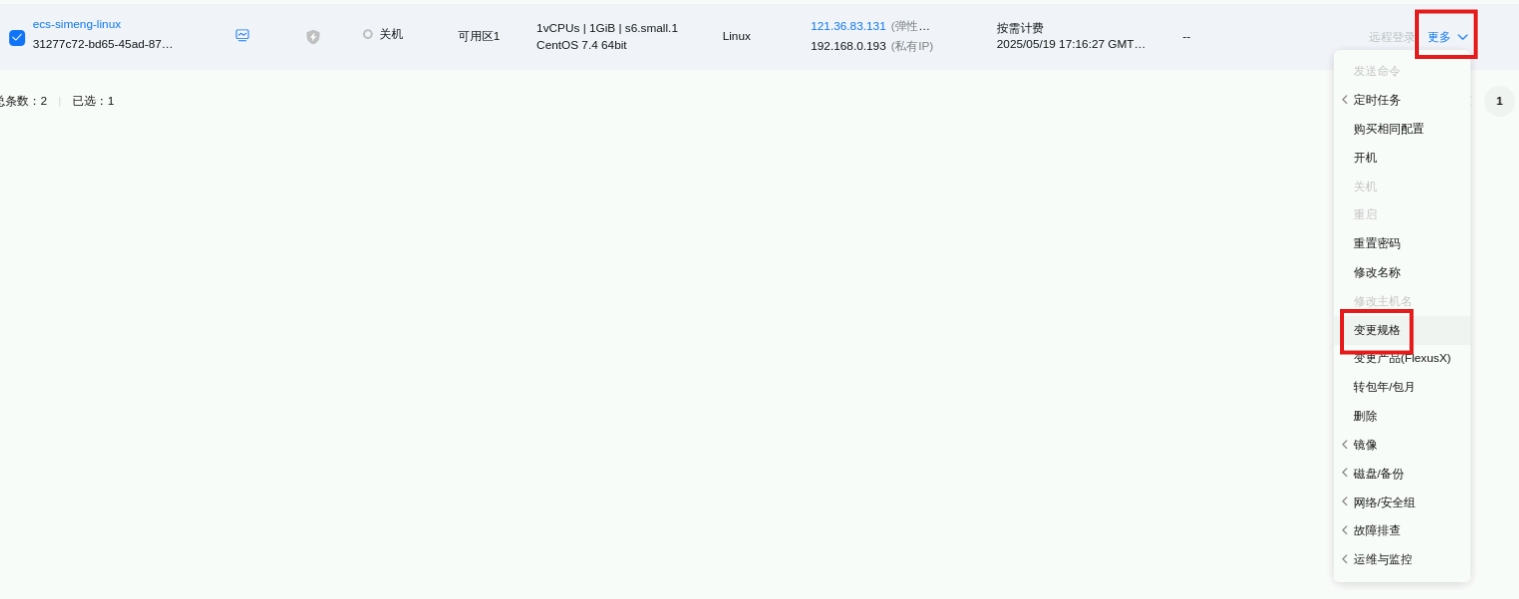Viewport: 1519px width, 599px height.
Task: Select 删除 to delete the server
Action: (x=1365, y=416)
